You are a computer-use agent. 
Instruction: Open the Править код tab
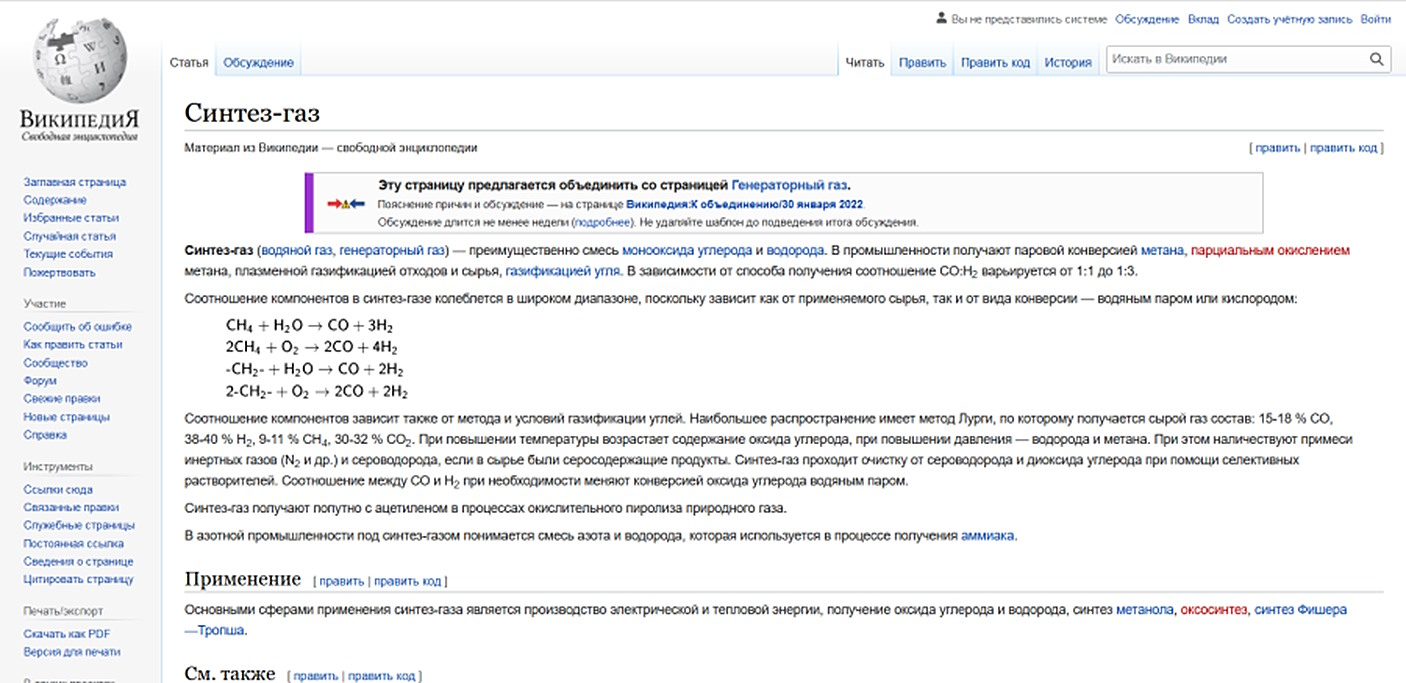tap(995, 62)
